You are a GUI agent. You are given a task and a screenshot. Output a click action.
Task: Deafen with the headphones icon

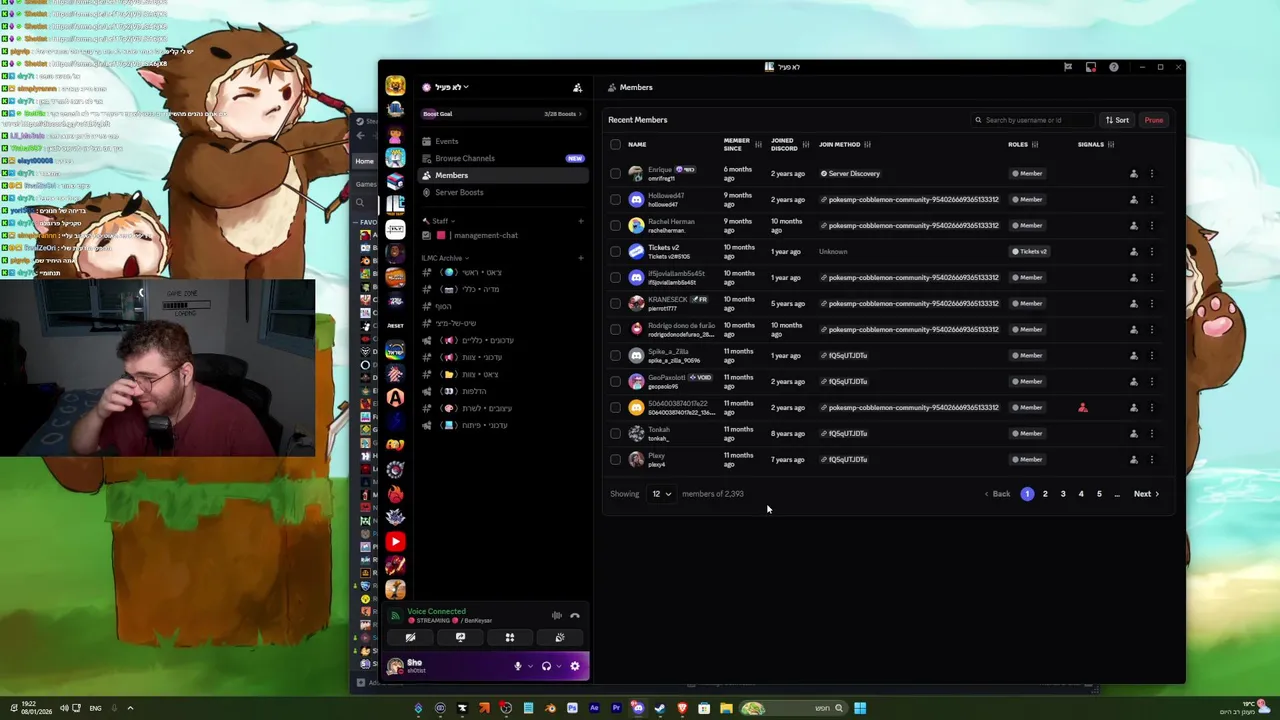546,666
